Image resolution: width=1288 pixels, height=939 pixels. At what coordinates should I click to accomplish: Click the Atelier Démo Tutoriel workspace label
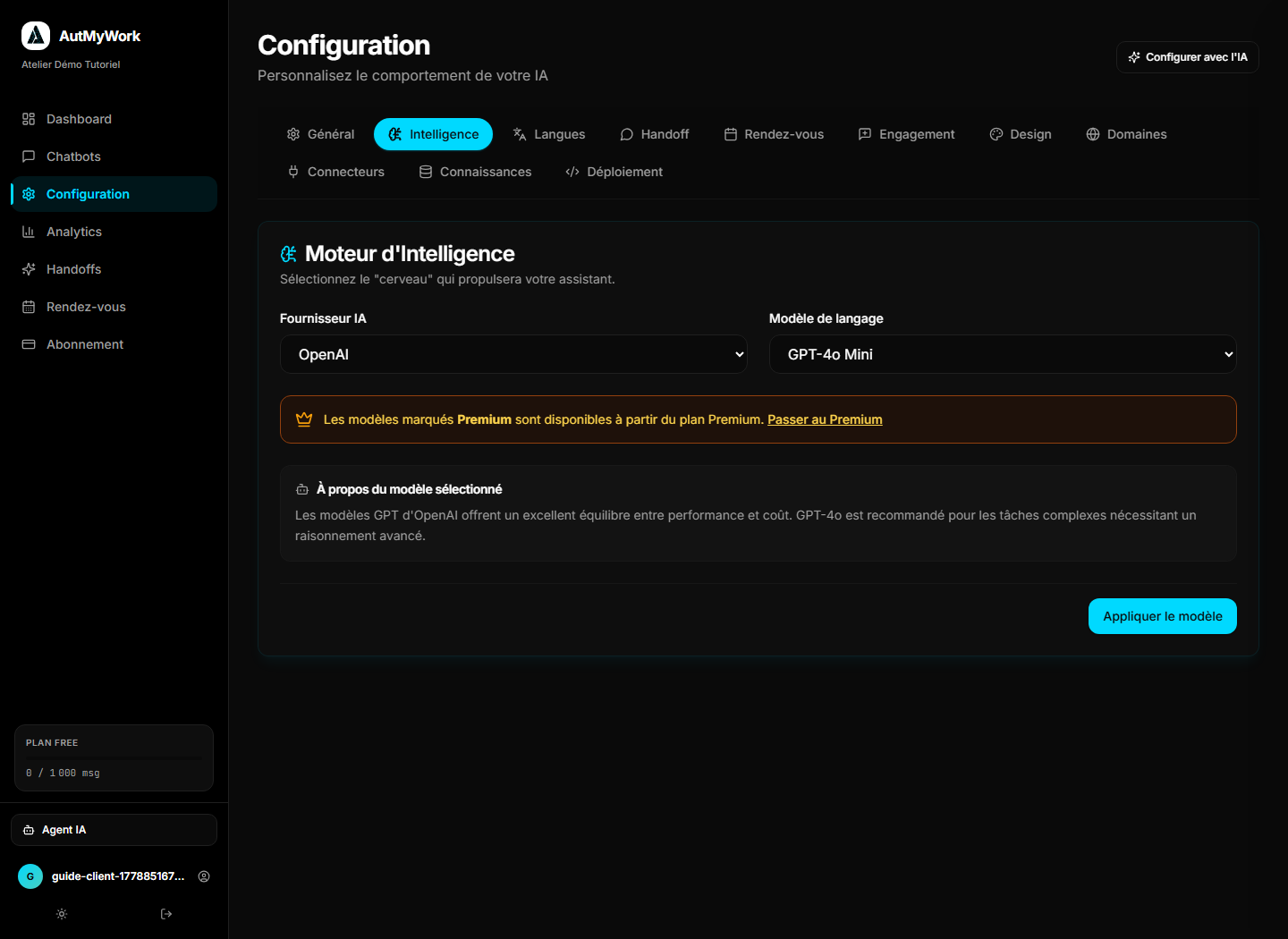71,64
